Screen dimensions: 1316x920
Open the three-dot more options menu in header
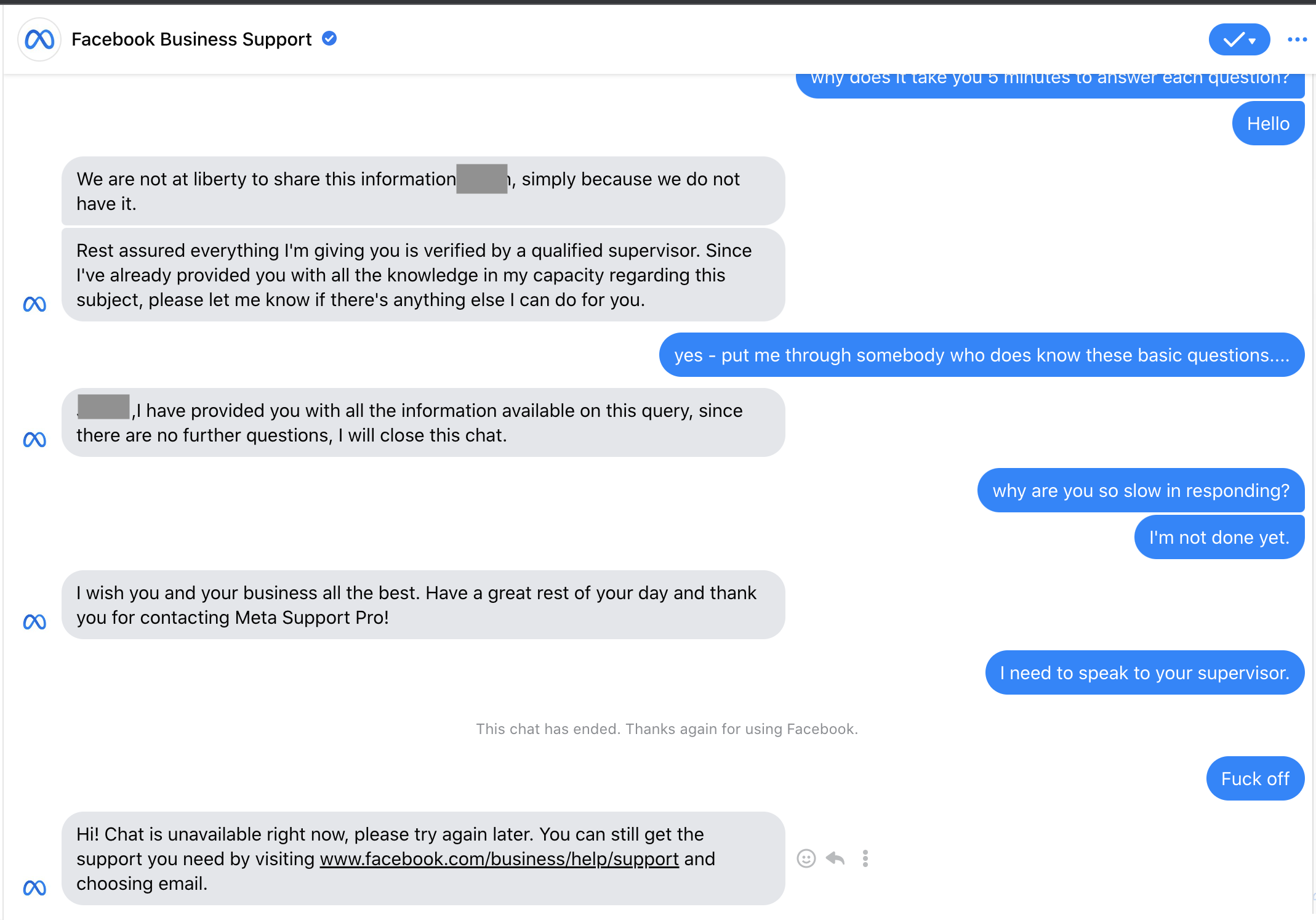[1297, 39]
